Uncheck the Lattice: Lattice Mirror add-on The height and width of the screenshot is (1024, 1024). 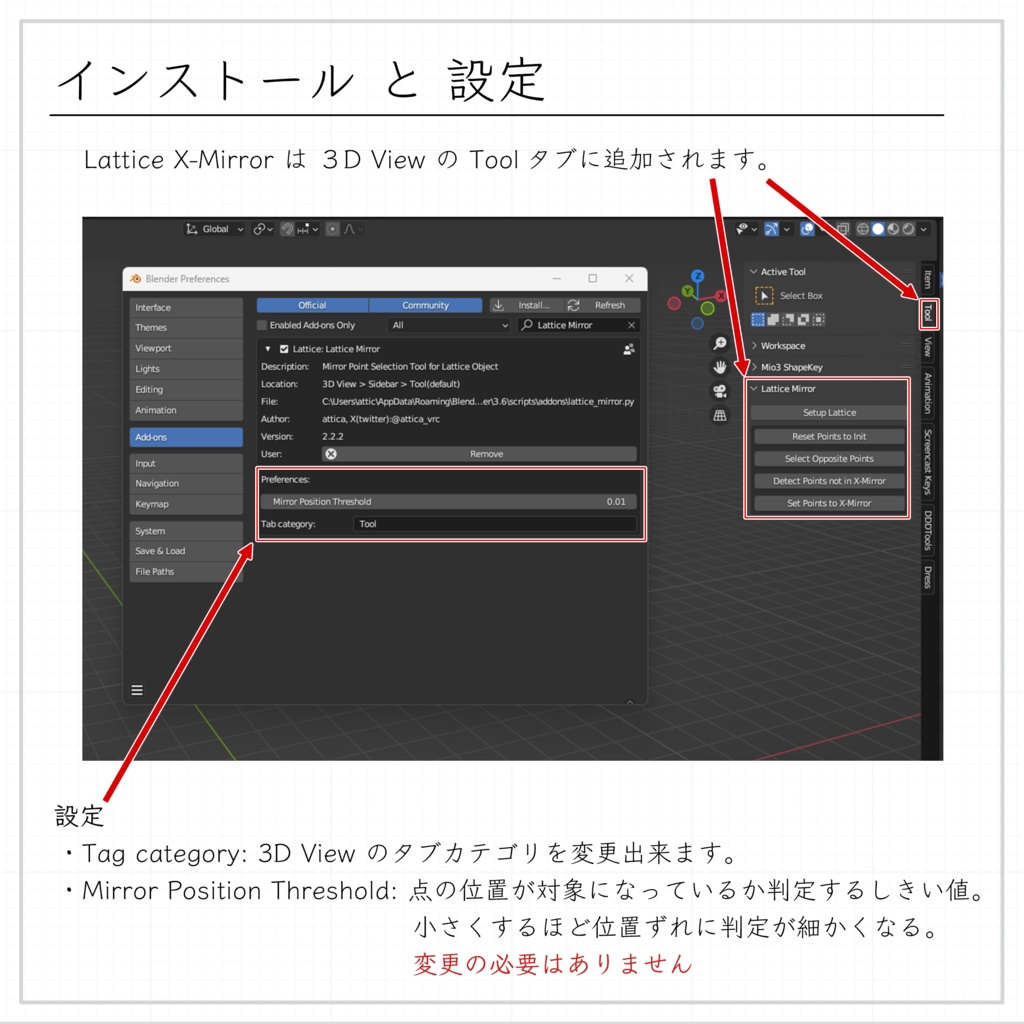tap(284, 348)
